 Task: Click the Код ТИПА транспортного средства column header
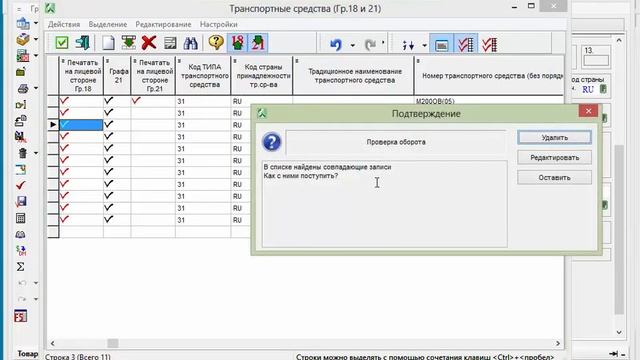203,76
